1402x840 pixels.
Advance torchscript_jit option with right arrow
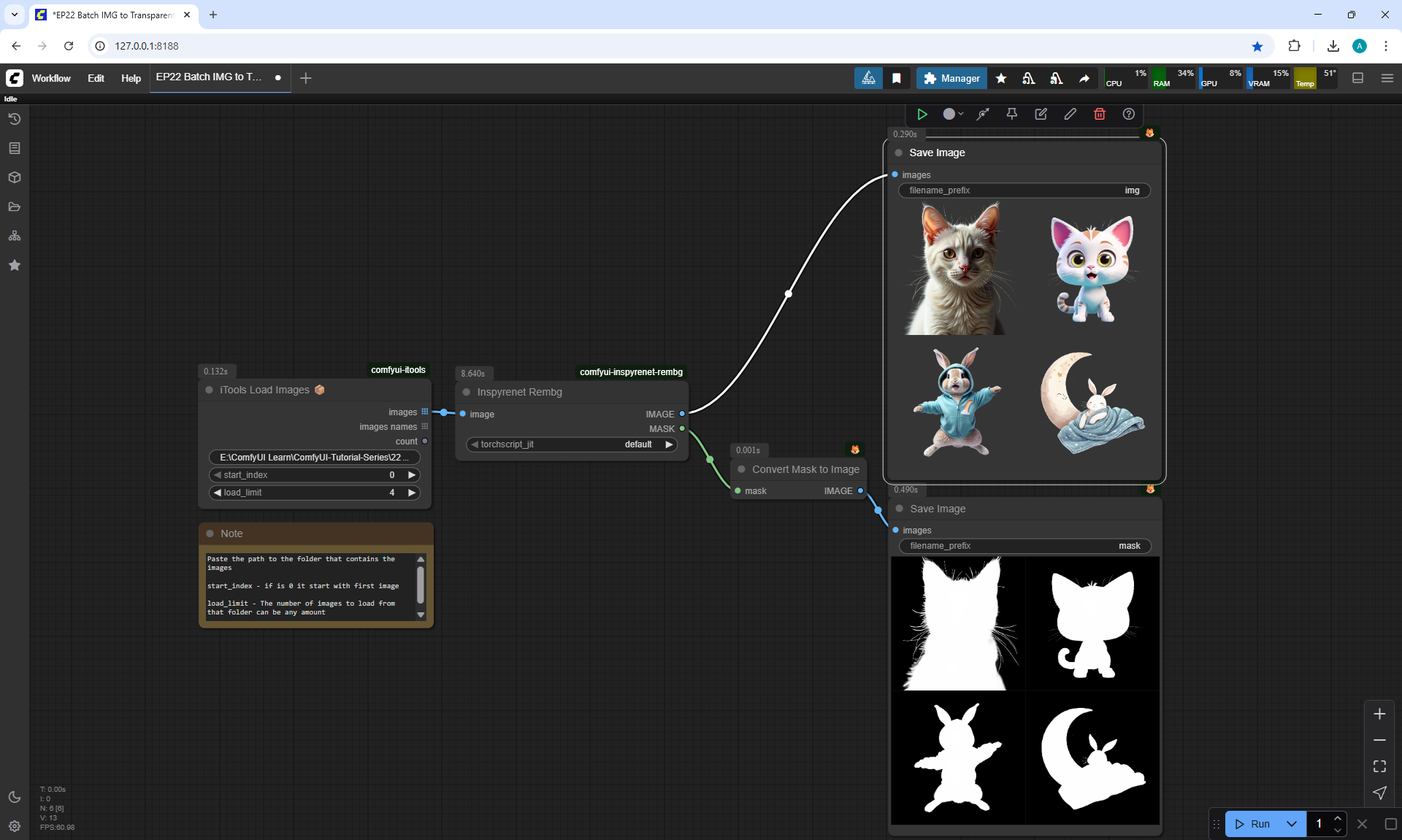(669, 444)
